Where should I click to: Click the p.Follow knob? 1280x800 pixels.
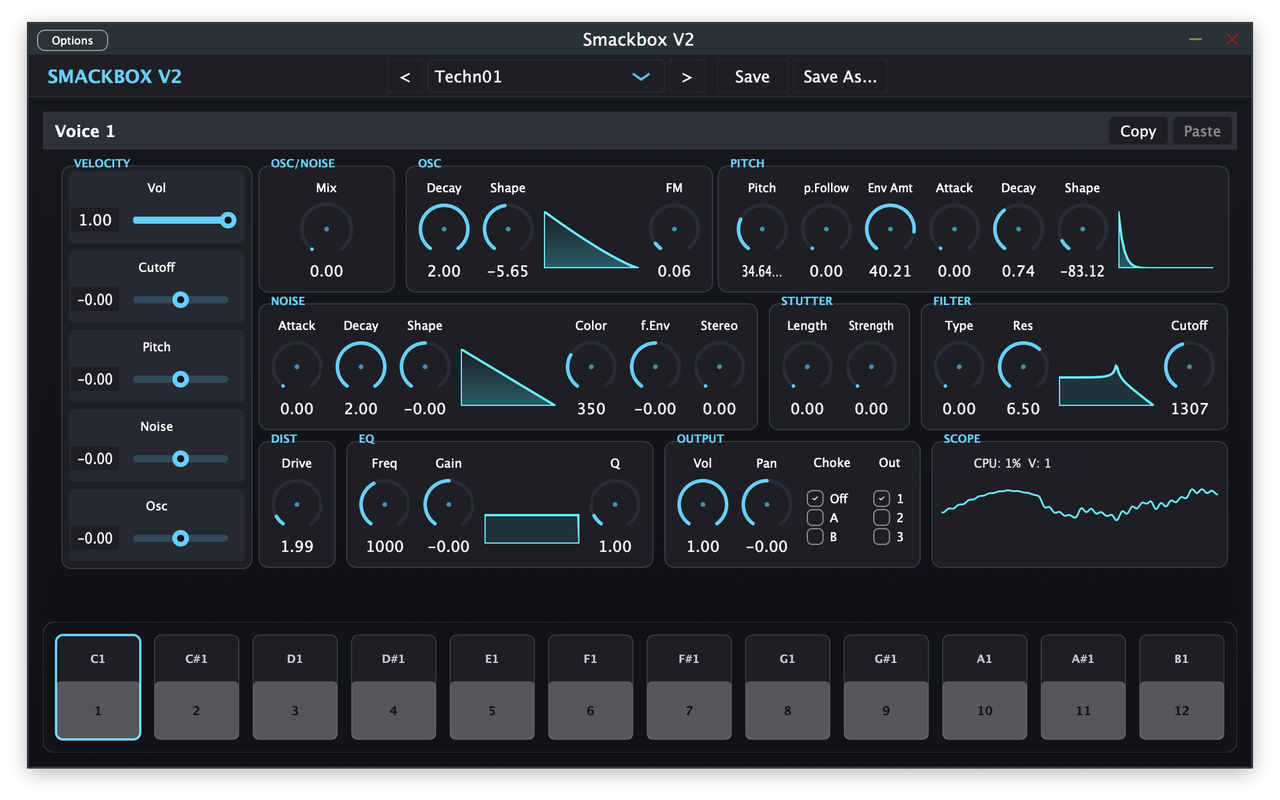tap(826, 229)
